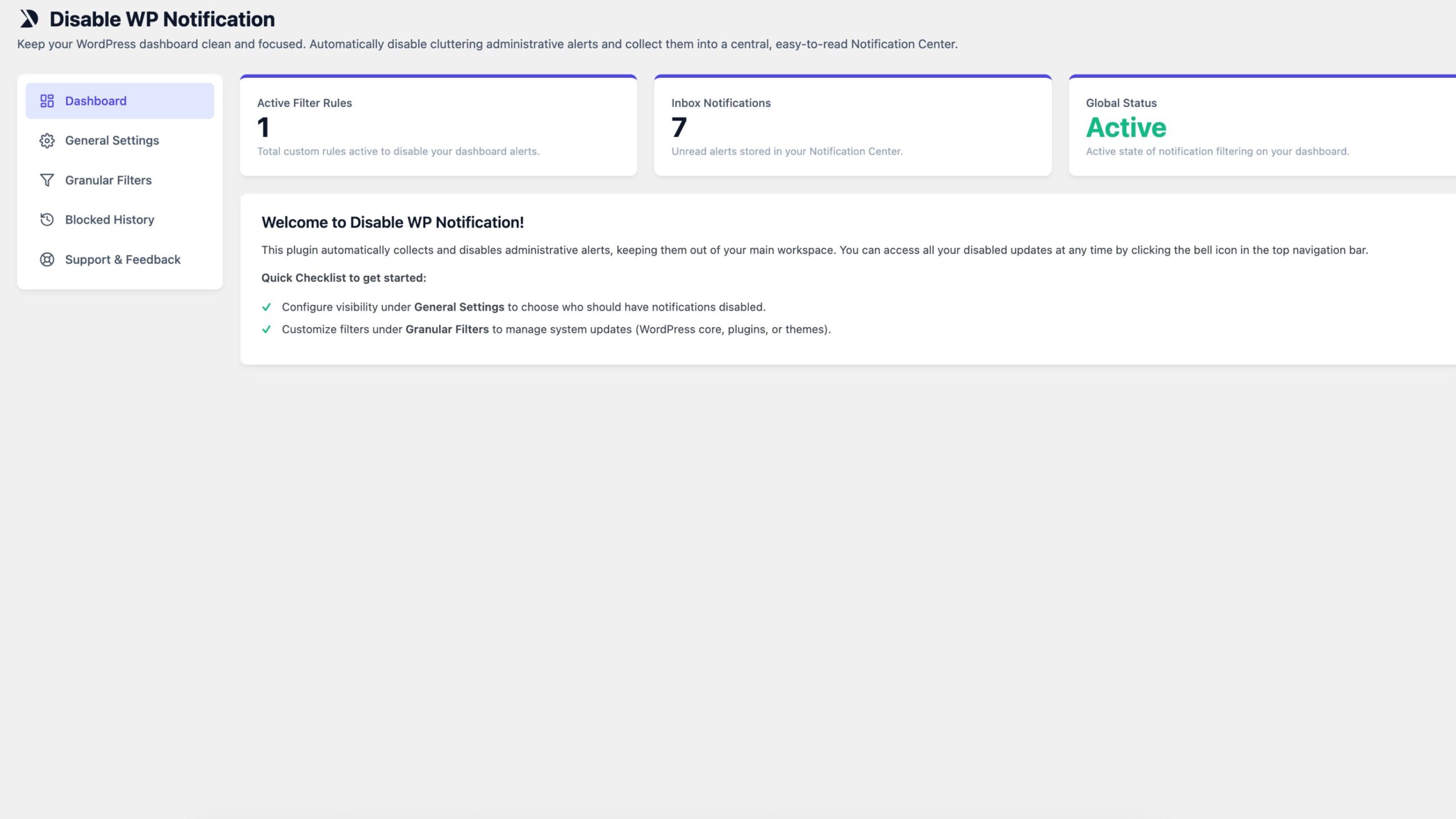This screenshot has height=819, width=1456.
Task: Click the Granular Filters funnel icon
Action: coord(47,180)
